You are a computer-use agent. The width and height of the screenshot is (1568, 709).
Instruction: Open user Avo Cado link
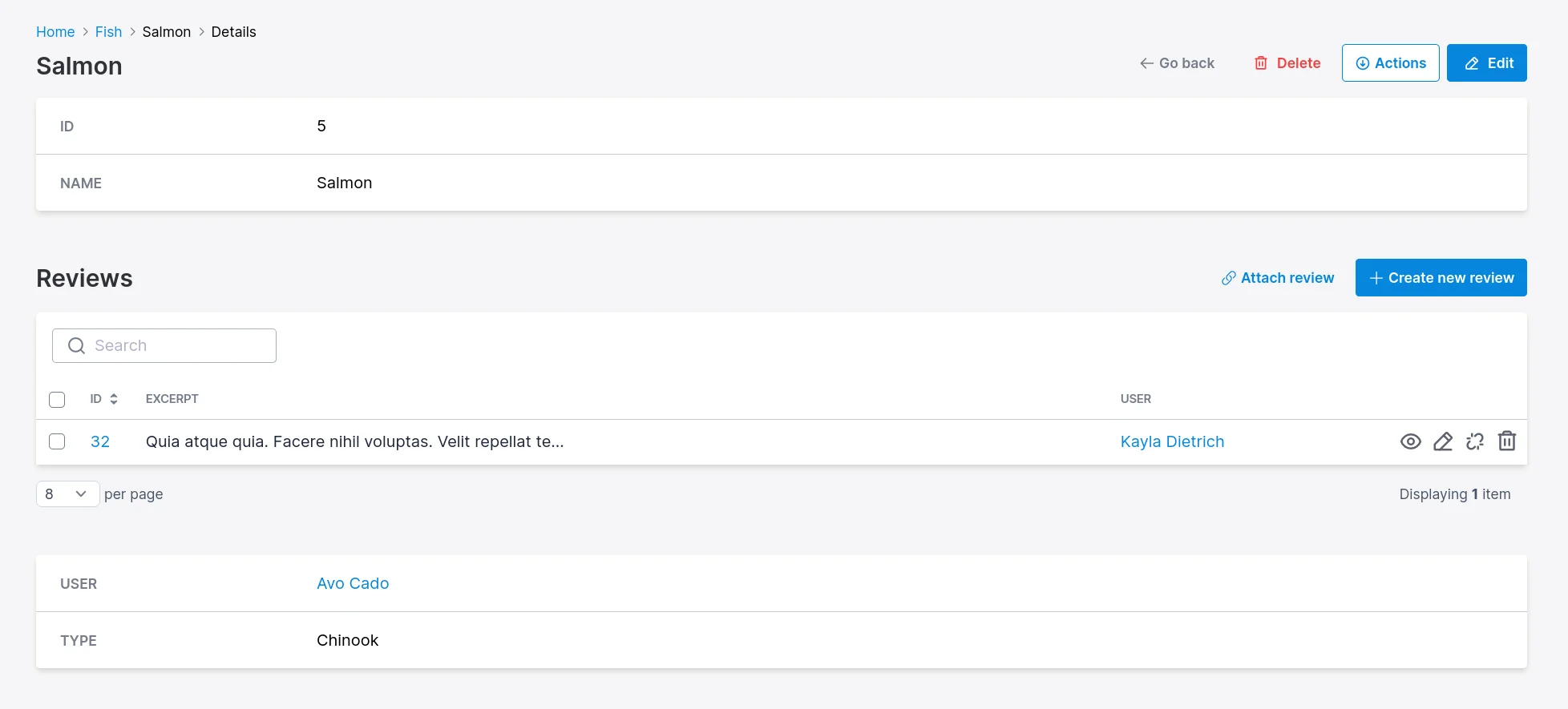(x=353, y=583)
